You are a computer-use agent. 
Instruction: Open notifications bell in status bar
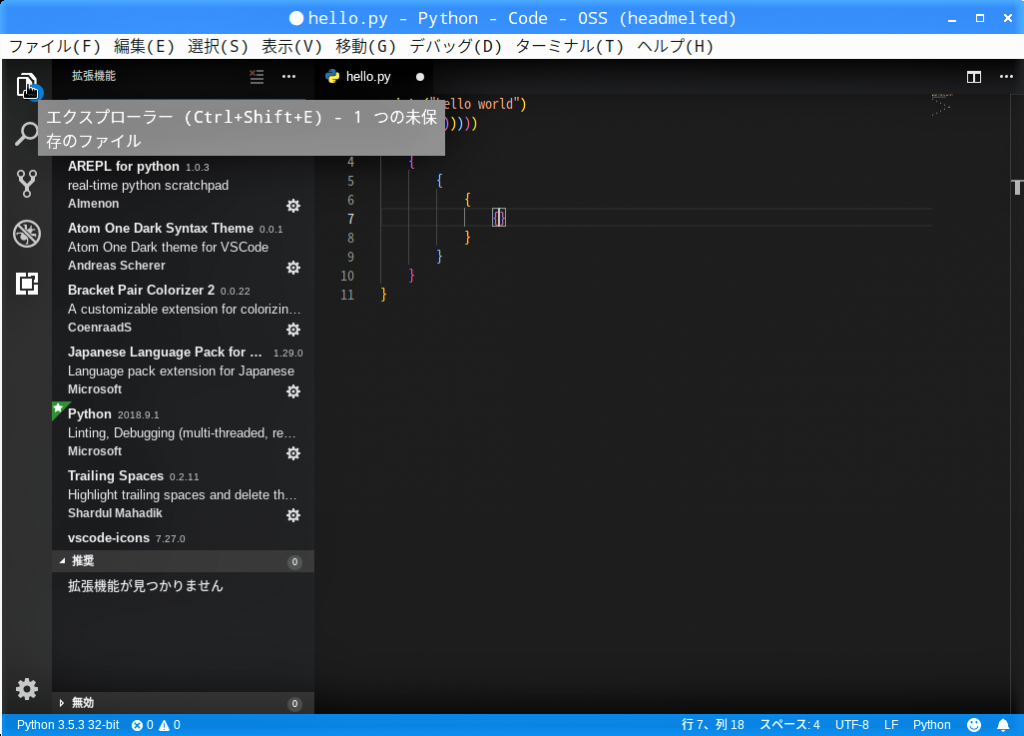(x=1003, y=725)
